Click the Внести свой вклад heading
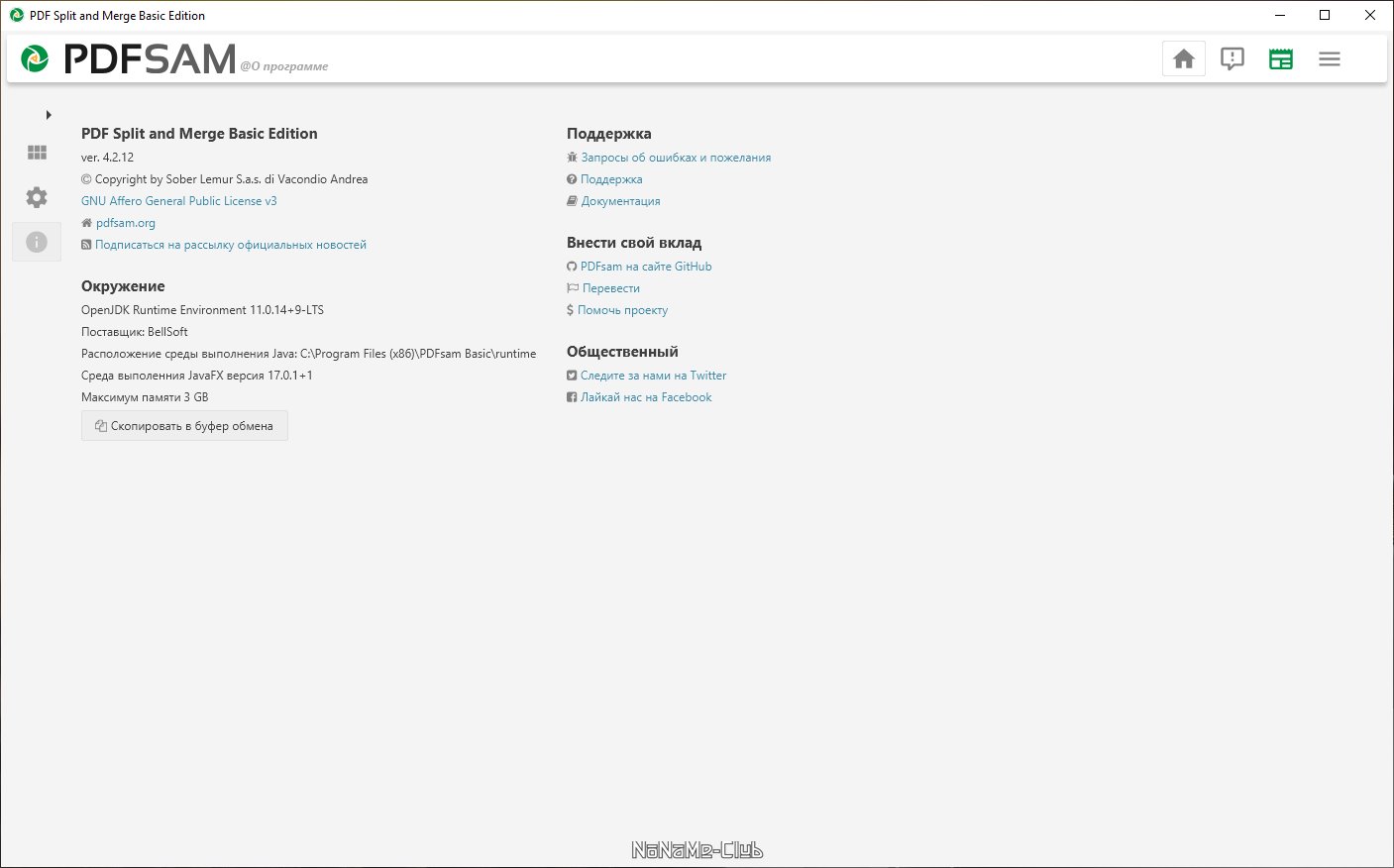Viewport: 1394px width, 868px height. [x=634, y=243]
